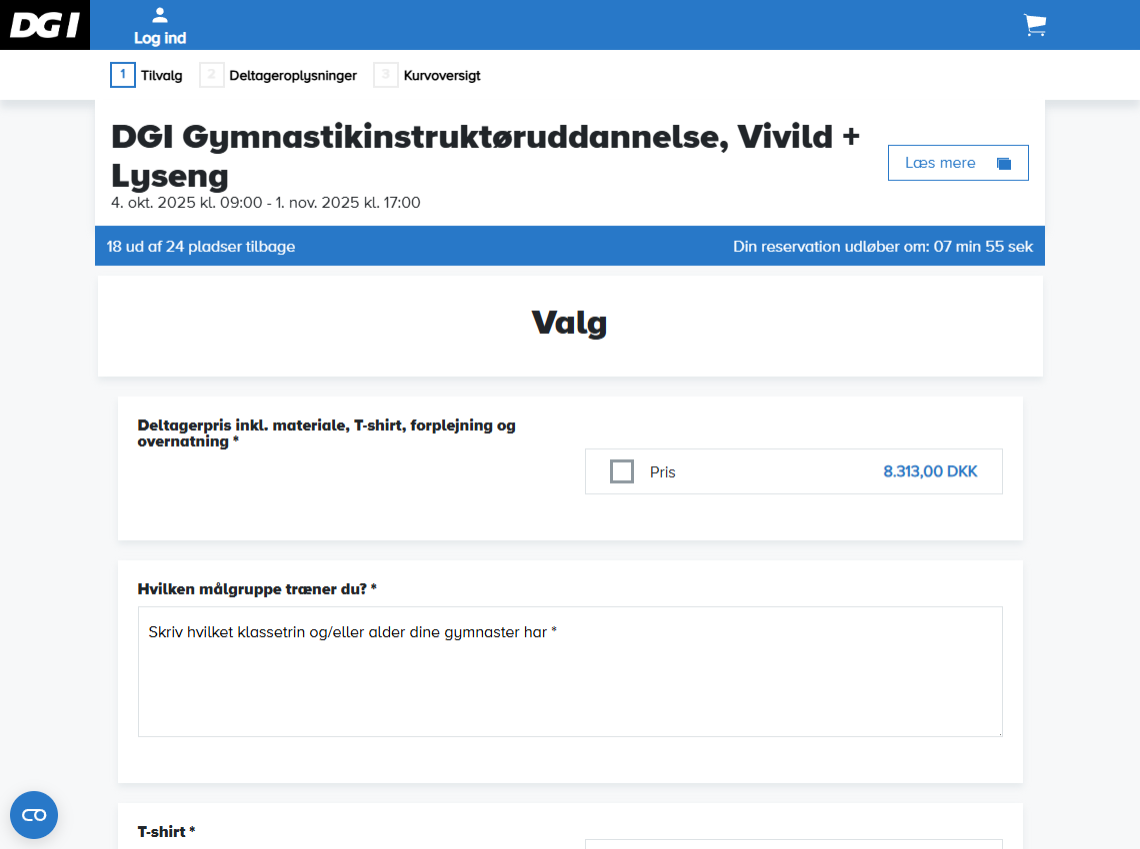Image resolution: width=1140 pixels, height=849 pixels.
Task: Grab the text area resize handle
Action: click(x=998, y=732)
